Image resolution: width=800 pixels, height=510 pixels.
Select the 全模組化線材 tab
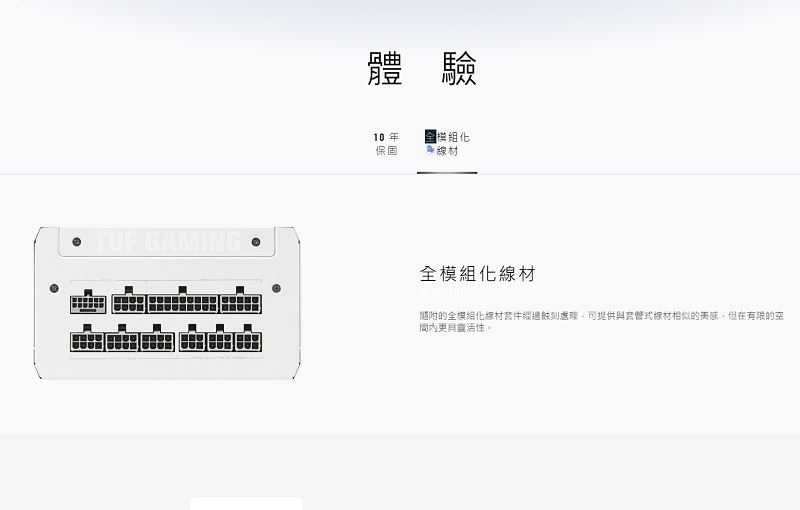(x=447, y=144)
